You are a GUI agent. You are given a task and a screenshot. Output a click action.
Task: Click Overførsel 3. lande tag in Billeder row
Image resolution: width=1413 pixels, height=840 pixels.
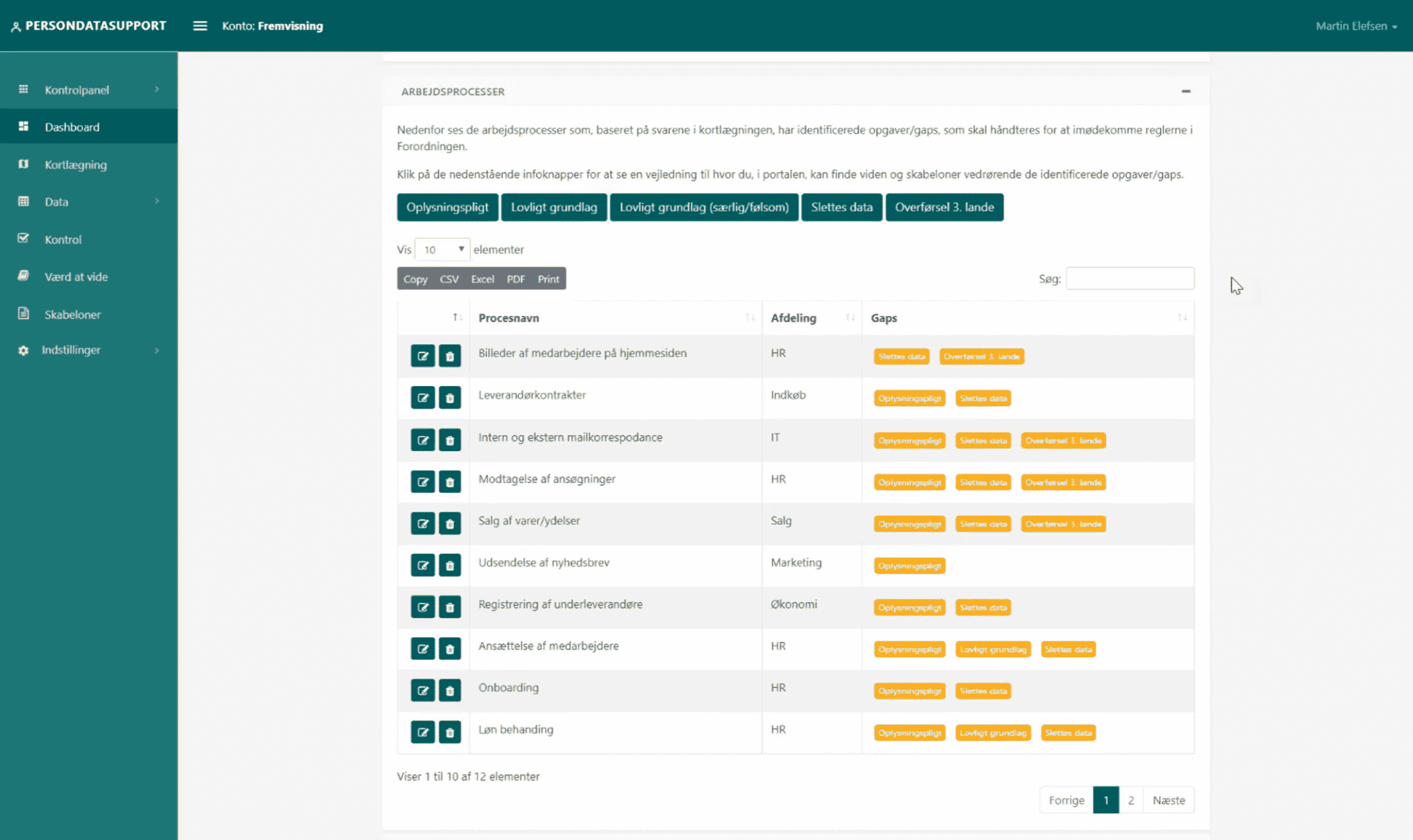pyautogui.click(x=981, y=357)
